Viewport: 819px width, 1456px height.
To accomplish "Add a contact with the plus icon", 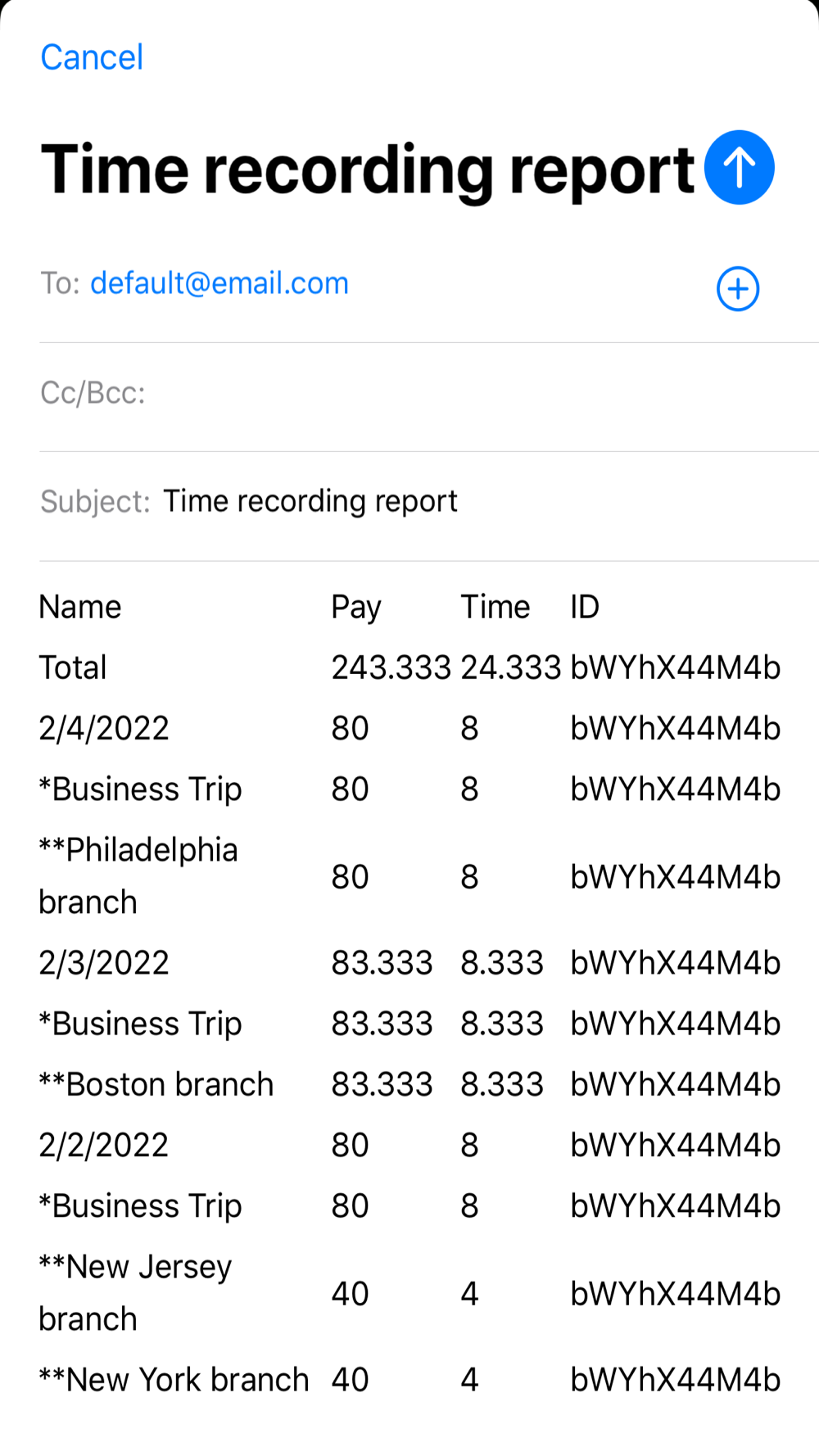I will point(738,289).
